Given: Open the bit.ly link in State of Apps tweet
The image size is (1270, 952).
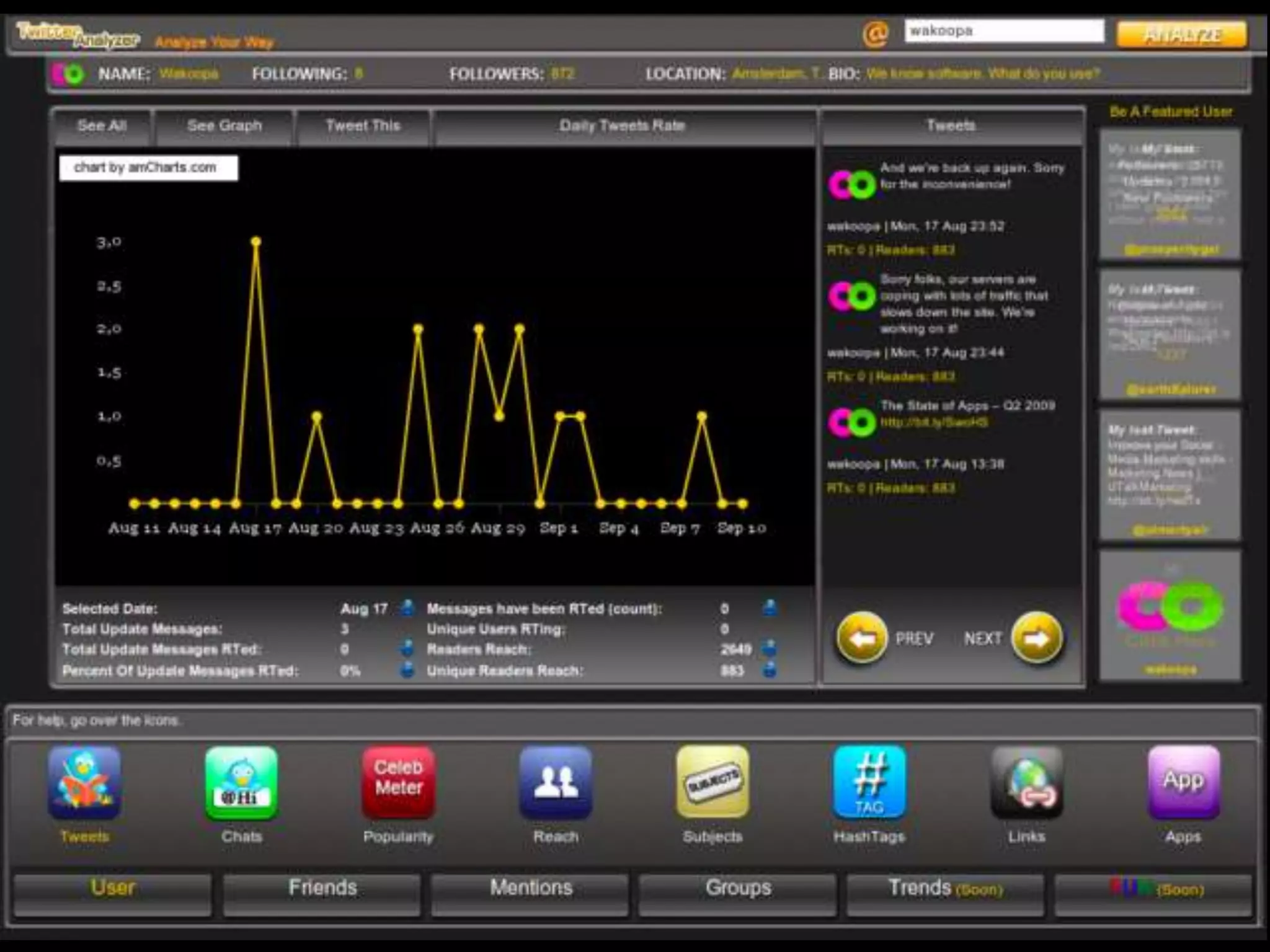Looking at the screenshot, I should pos(934,423).
